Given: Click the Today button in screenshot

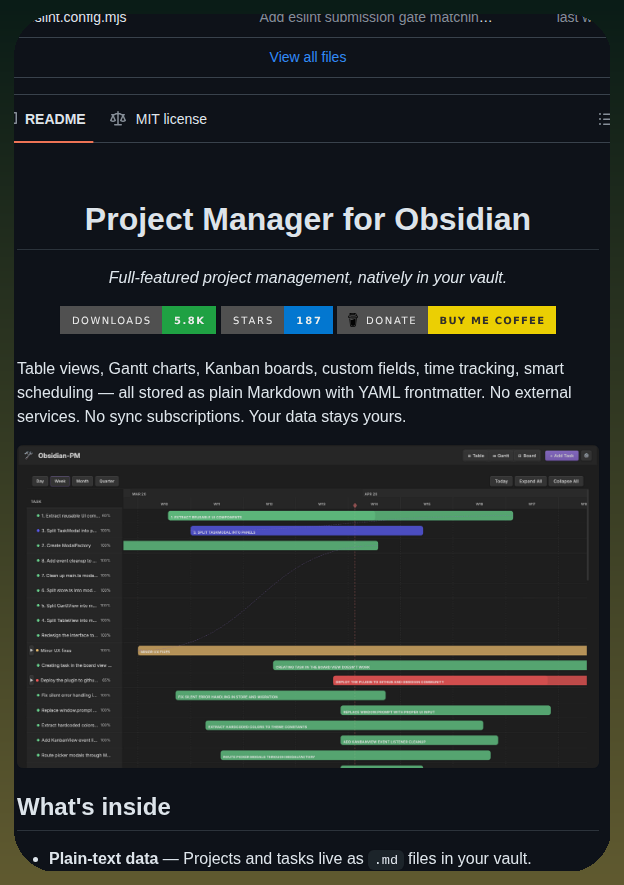Looking at the screenshot, I should coord(501,481).
